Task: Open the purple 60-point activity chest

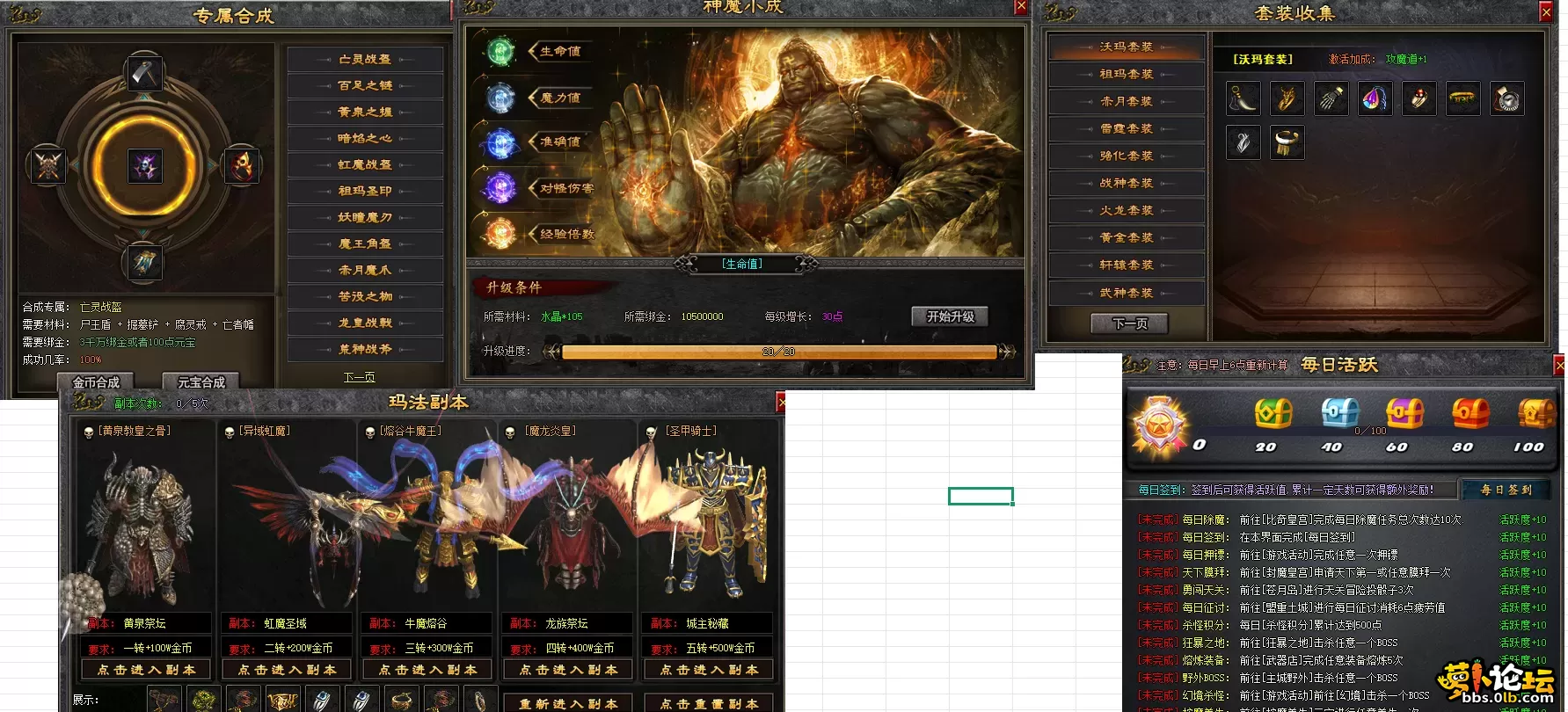Action: click(1404, 413)
